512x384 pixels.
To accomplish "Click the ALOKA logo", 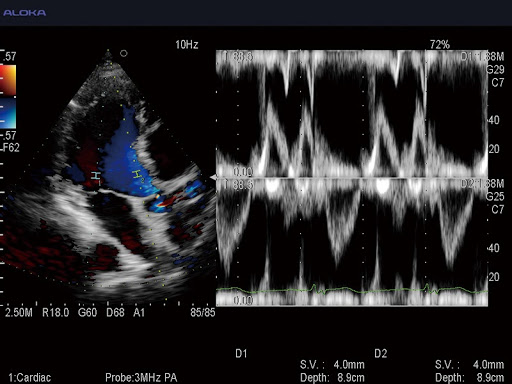I will (x=24, y=13).
